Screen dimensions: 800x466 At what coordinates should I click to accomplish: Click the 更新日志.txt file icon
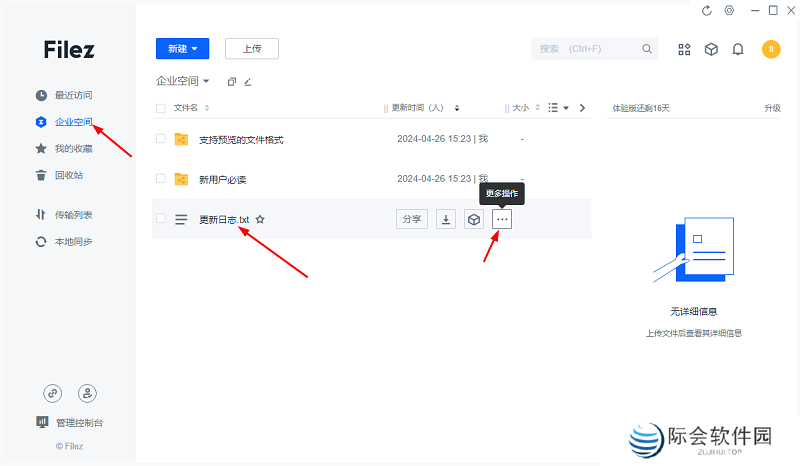[x=181, y=219]
